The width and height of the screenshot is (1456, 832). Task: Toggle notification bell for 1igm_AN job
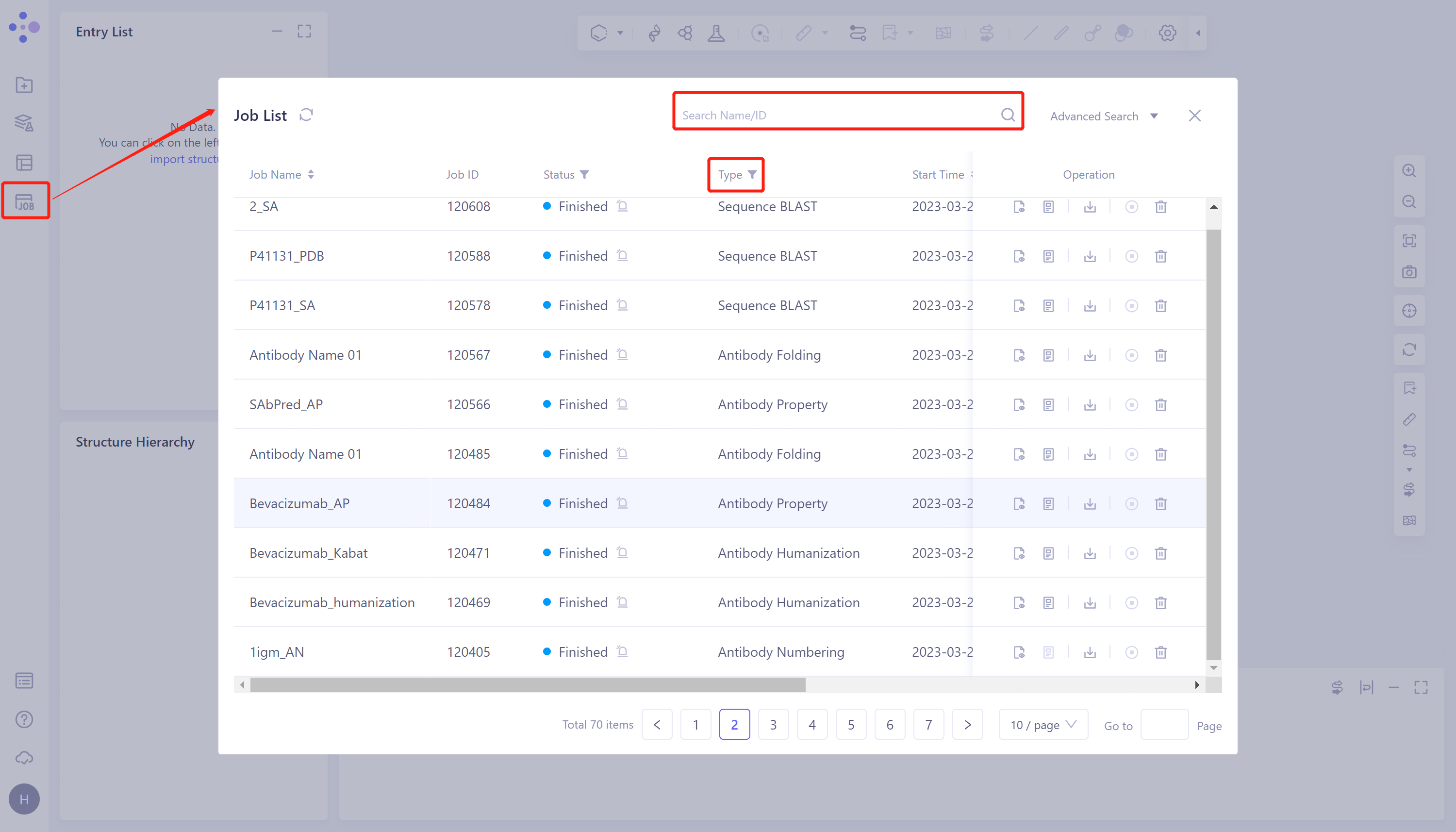tap(622, 651)
